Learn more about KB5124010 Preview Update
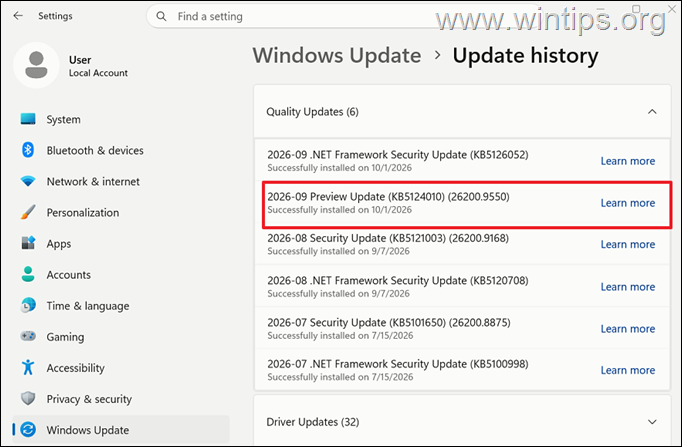Screen dimensions: 682x447 coord(628,203)
